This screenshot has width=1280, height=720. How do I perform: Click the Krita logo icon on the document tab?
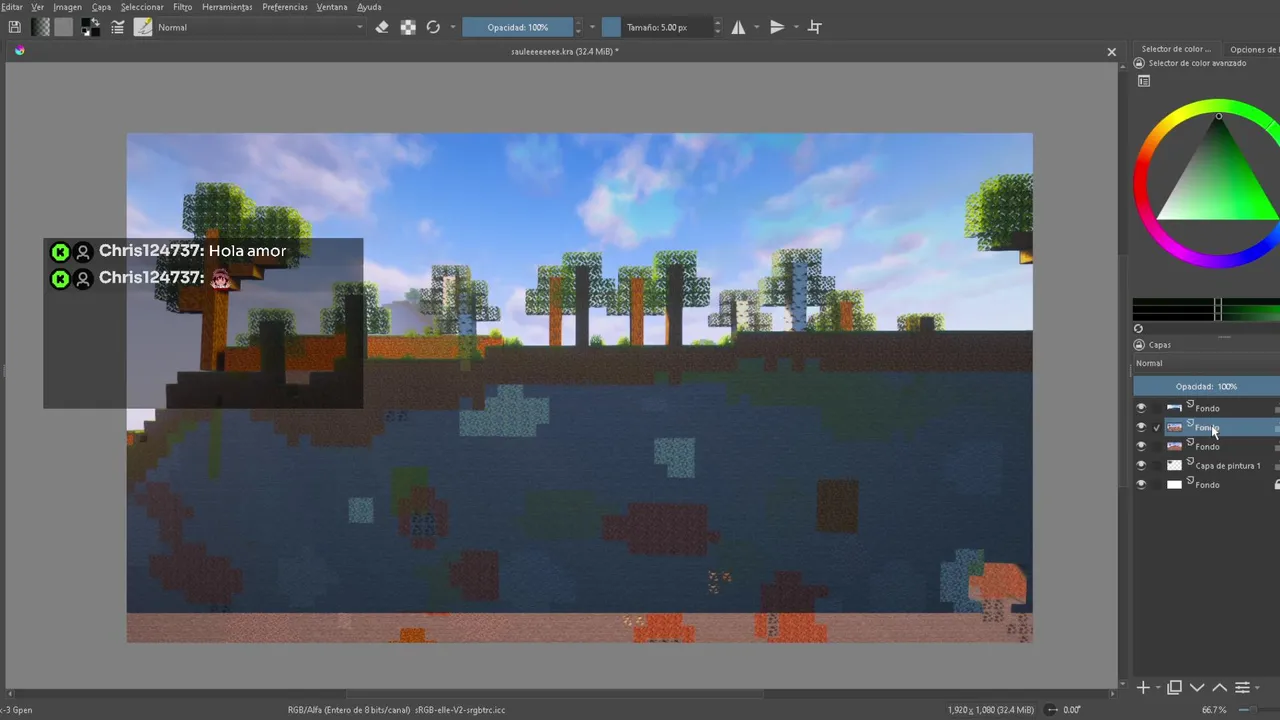pyautogui.click(x=19, y=51)
